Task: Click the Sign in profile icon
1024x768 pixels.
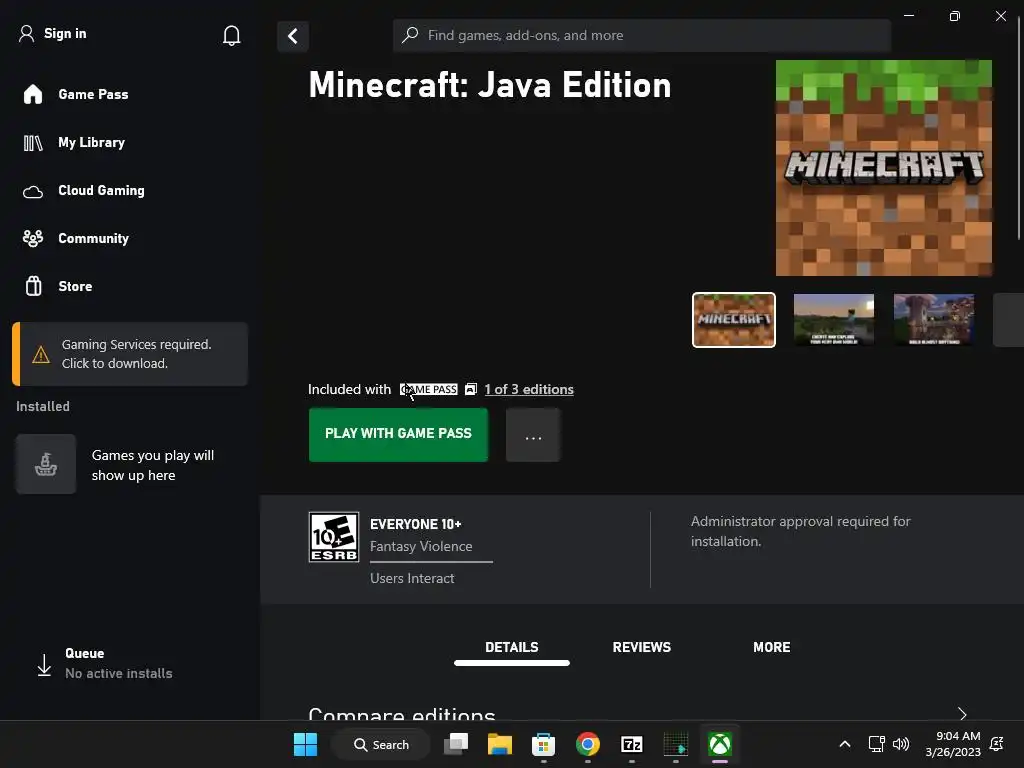Action: 26,34
